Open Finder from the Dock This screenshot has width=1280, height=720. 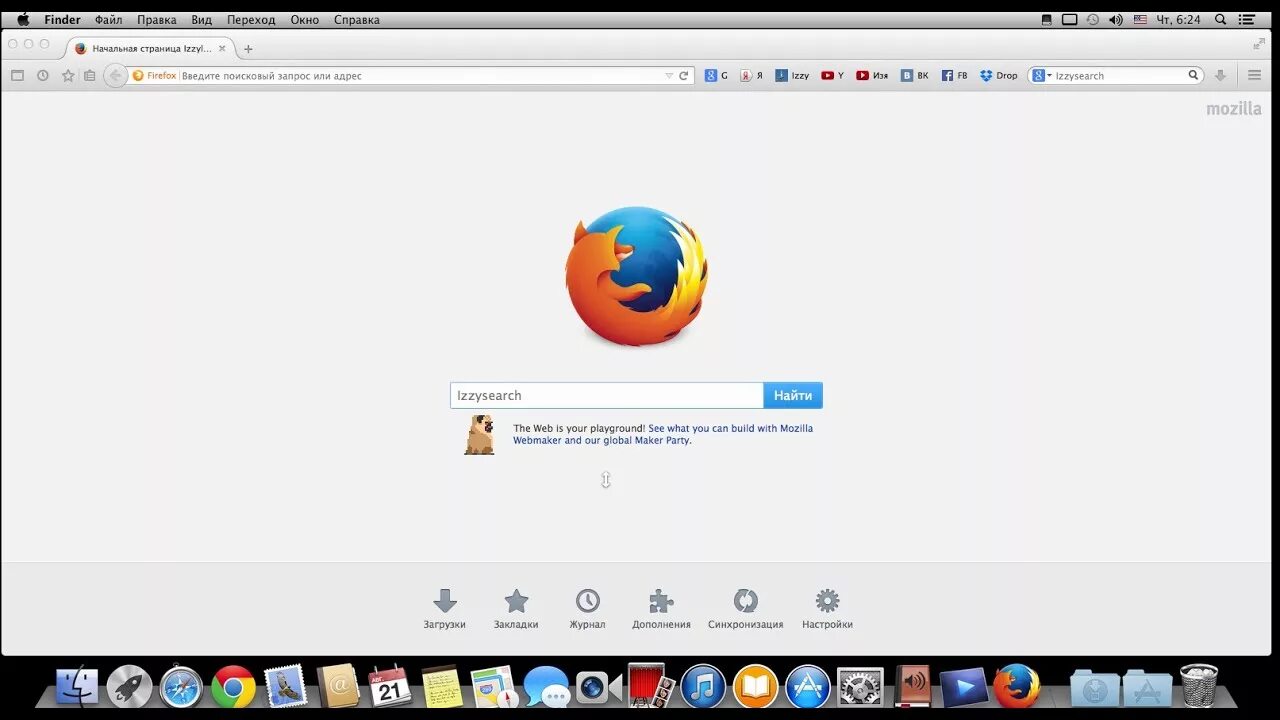[77, 687]
